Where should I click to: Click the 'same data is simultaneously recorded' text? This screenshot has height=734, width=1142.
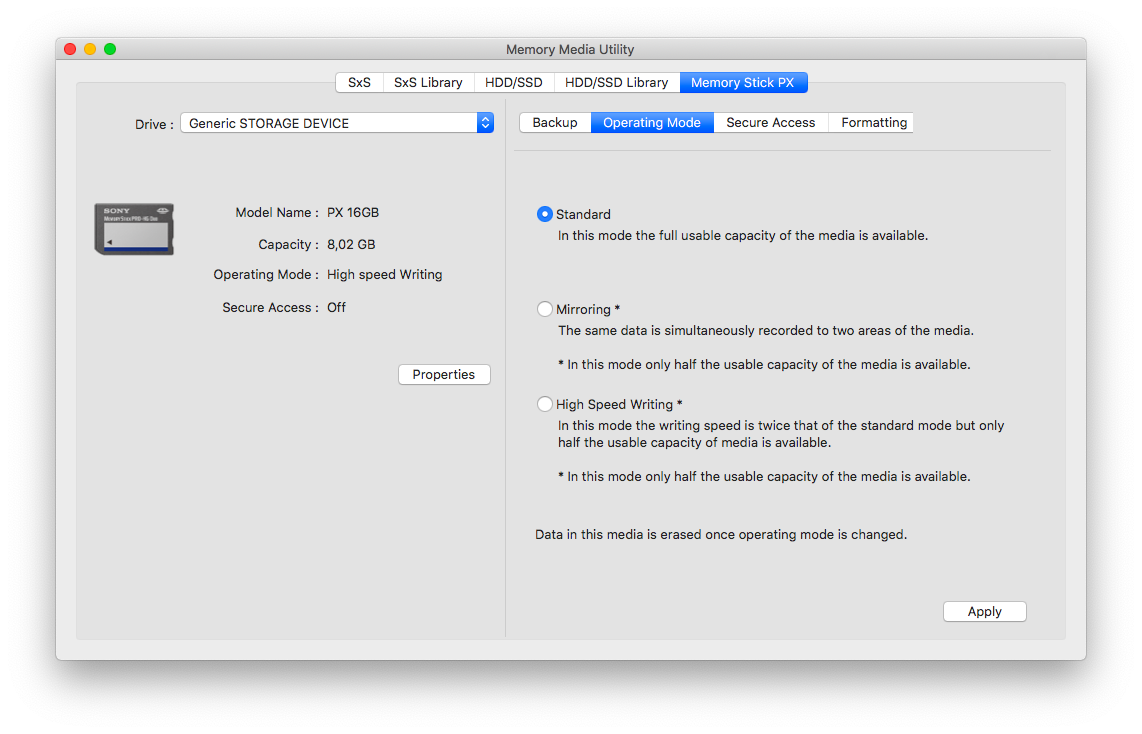tap(765, 331)
